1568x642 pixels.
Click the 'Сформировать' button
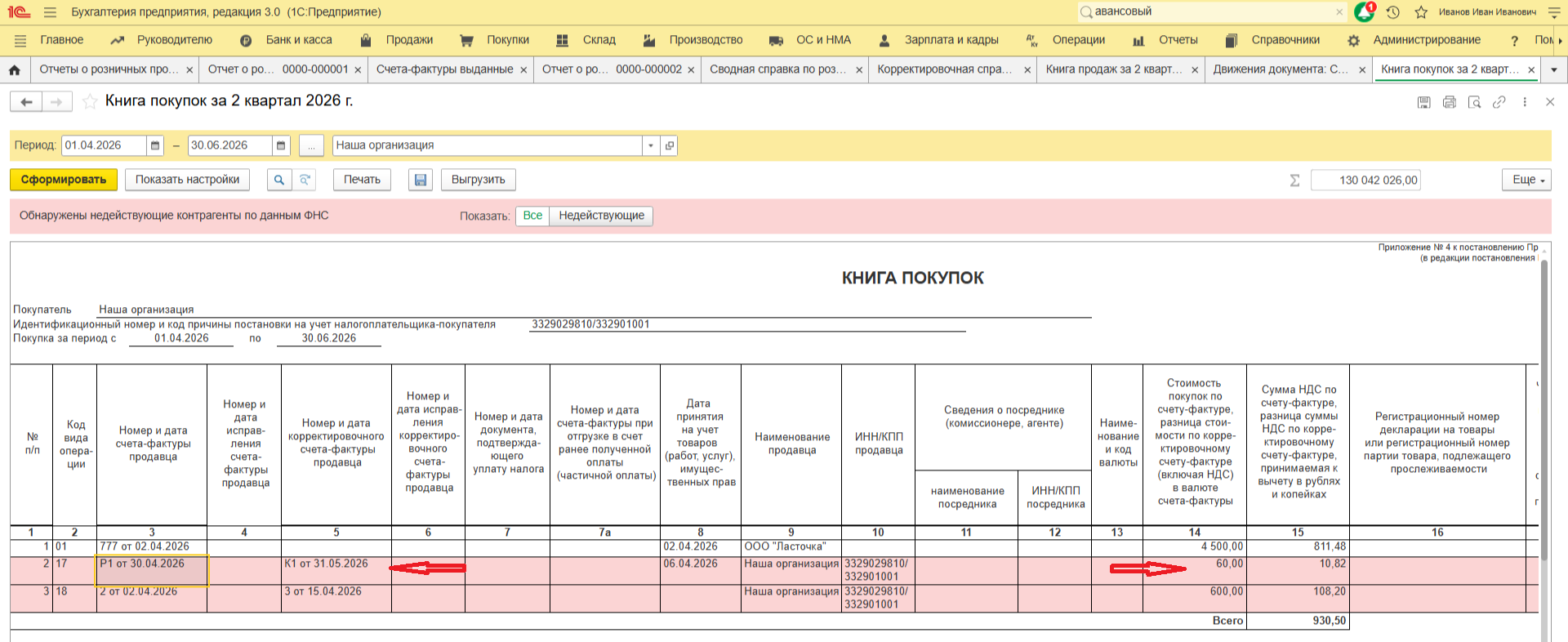(x=64, y=180)
